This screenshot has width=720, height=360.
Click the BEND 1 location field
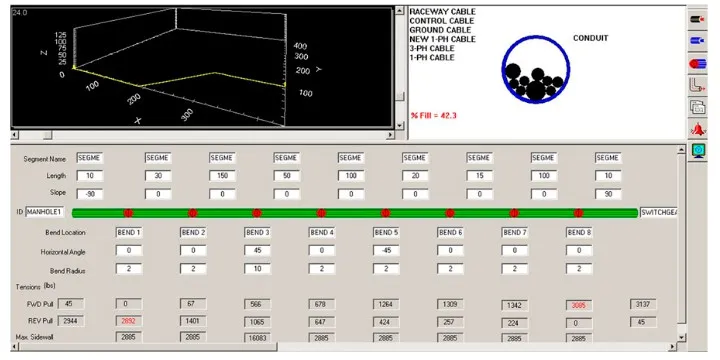pos(129,232)
